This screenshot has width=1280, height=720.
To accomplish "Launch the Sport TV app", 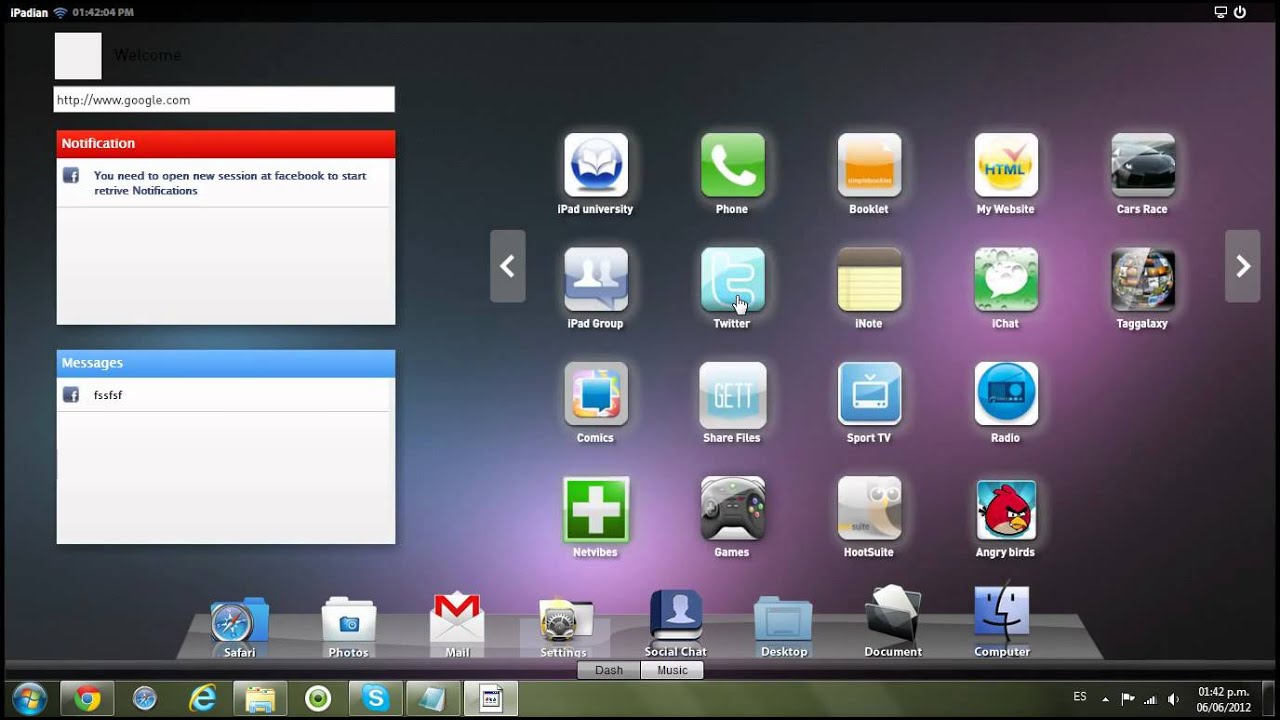I will tap(869, 394).
